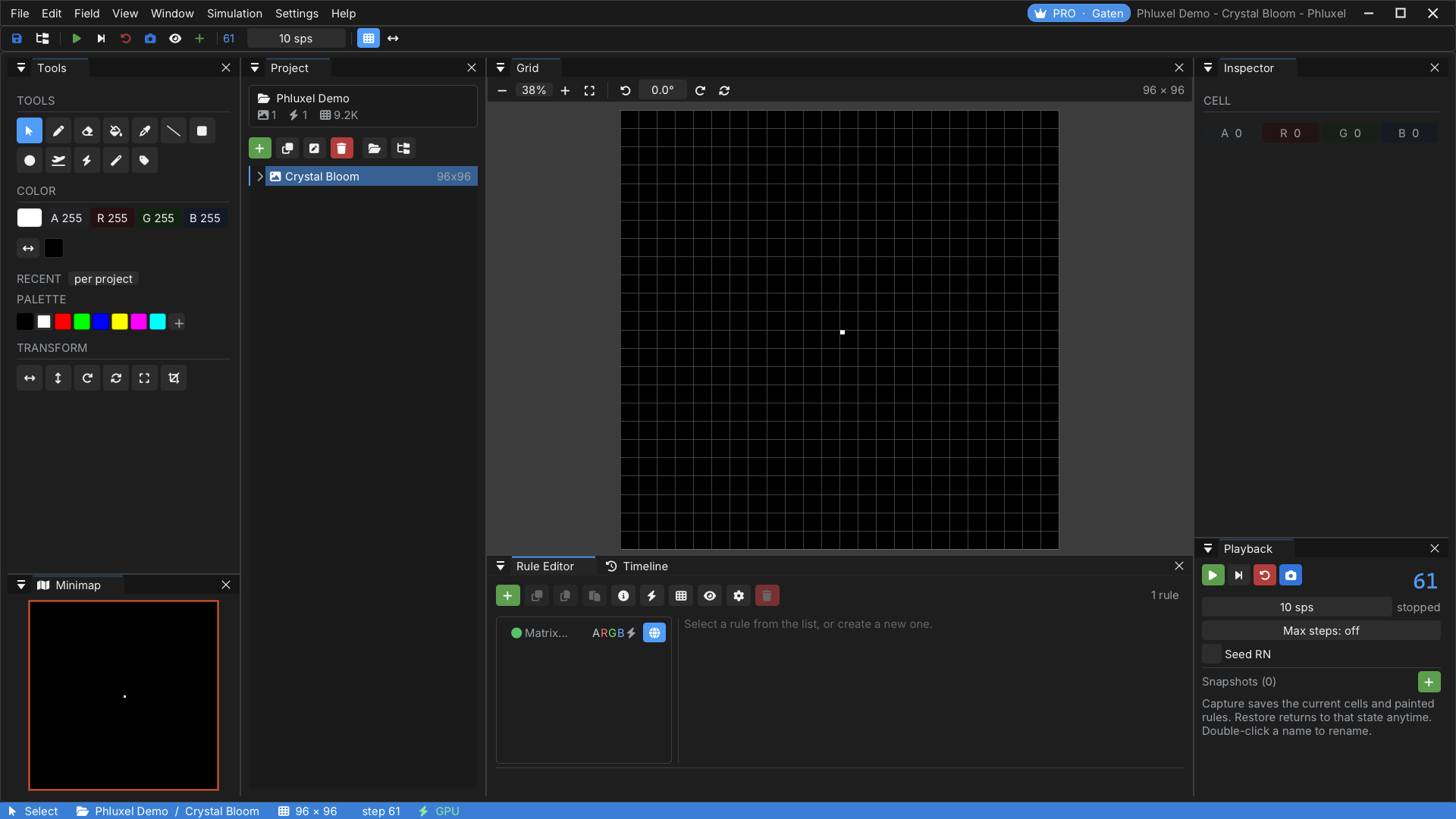This screenshot has height=819, width=1456.
Task: Toggle grid lines button in main toolbar
Action: 369,39
